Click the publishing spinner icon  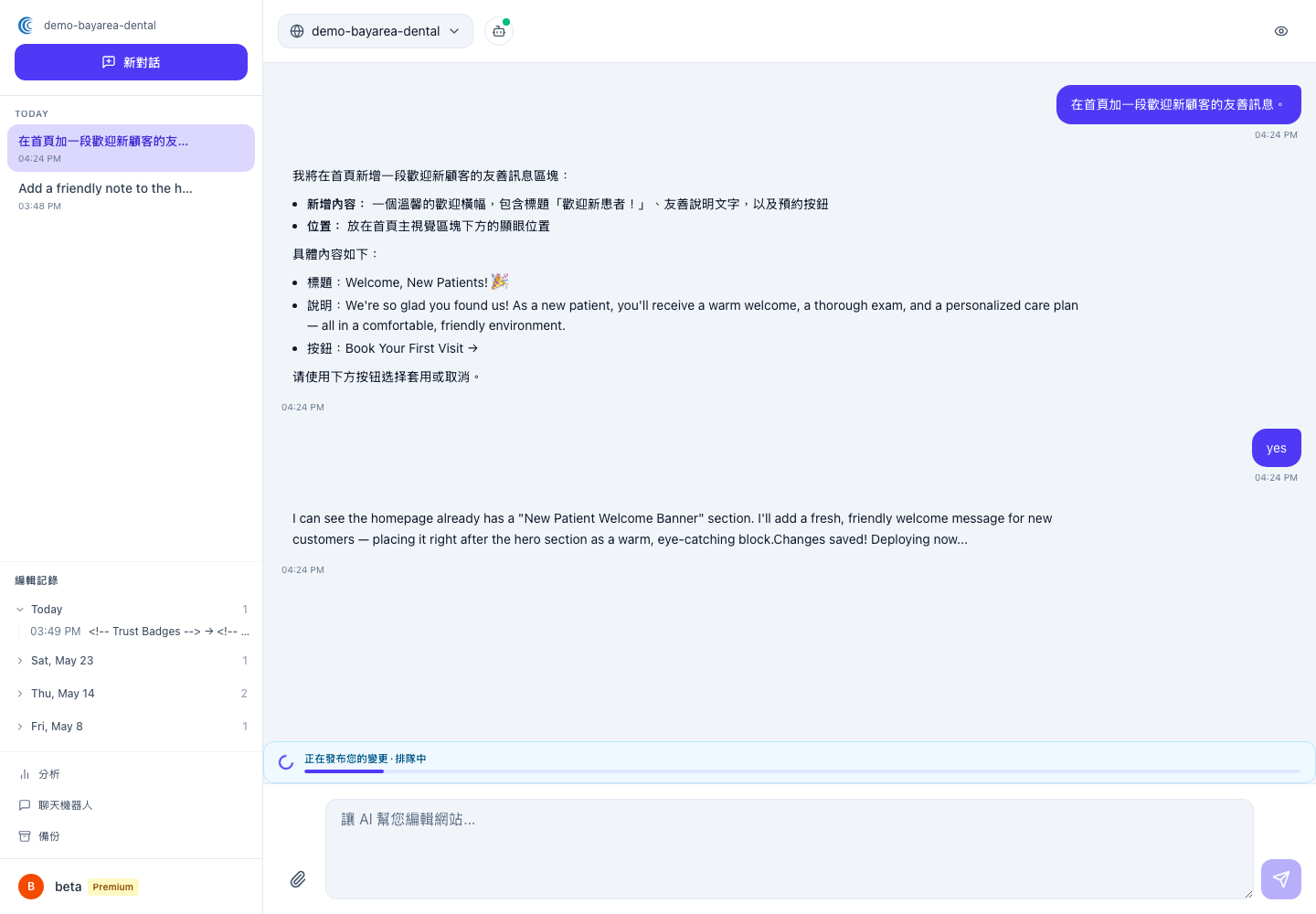(286, 762)
